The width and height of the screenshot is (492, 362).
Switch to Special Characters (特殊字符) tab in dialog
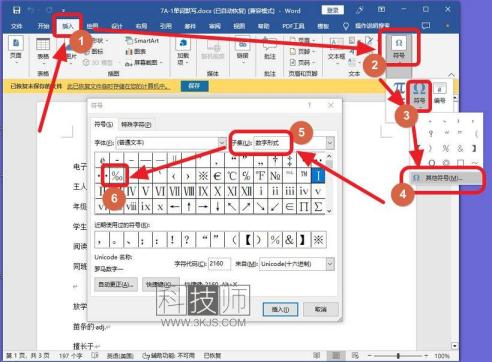point(136,125)
